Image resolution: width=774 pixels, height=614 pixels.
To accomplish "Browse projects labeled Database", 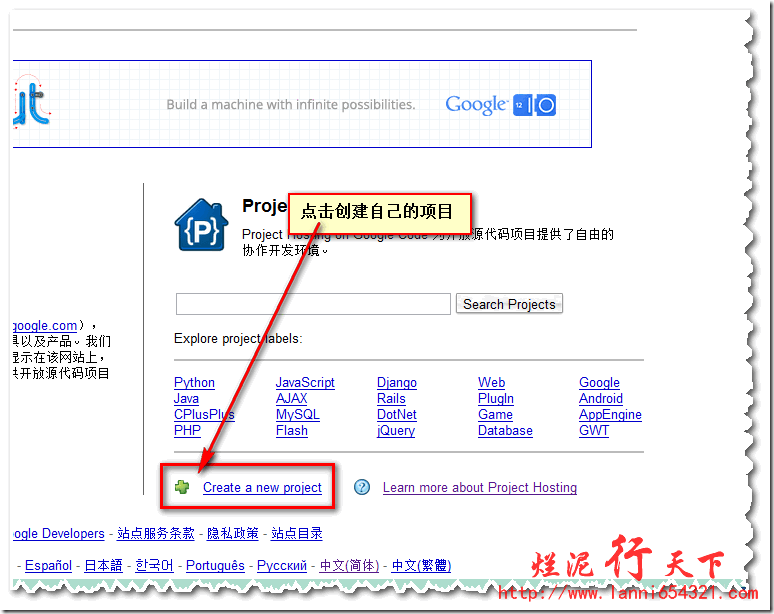I will (505, 431).
